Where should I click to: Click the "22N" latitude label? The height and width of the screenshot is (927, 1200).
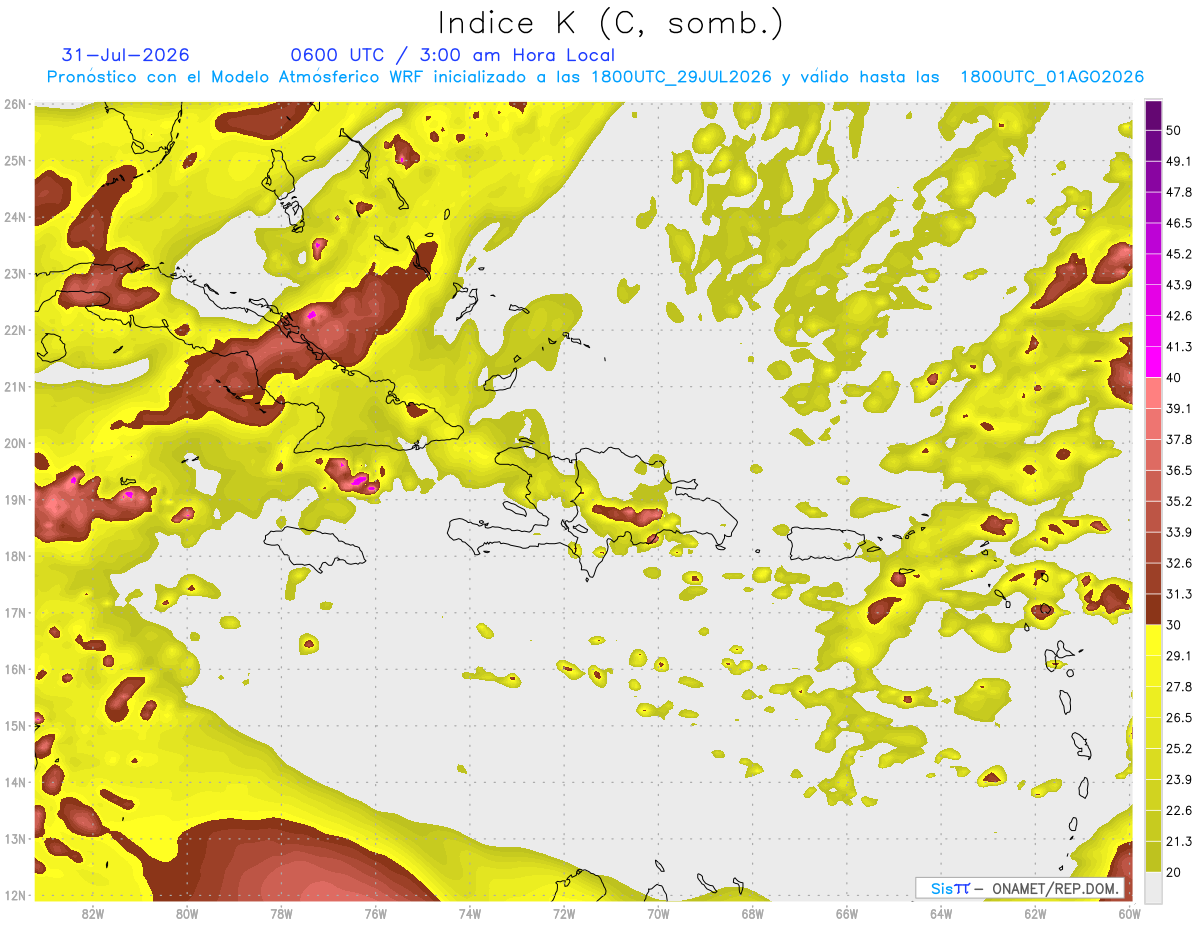coord(14,330)
